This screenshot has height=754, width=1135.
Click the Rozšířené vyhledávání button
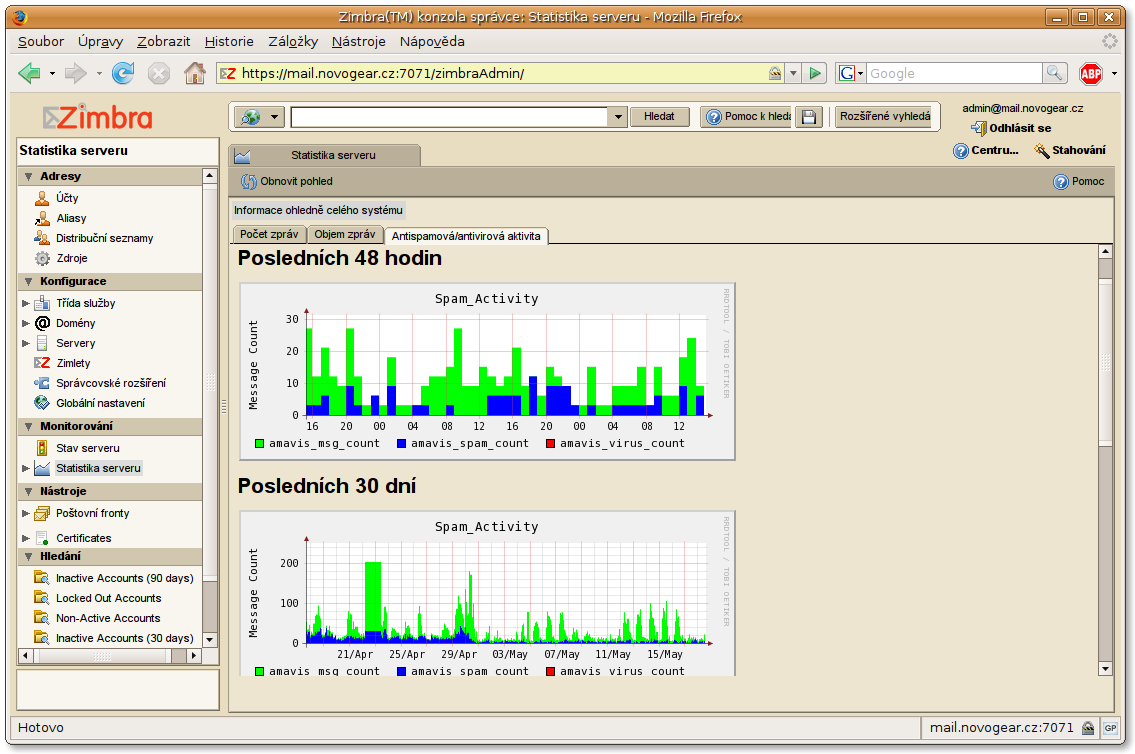pos(885,117)
